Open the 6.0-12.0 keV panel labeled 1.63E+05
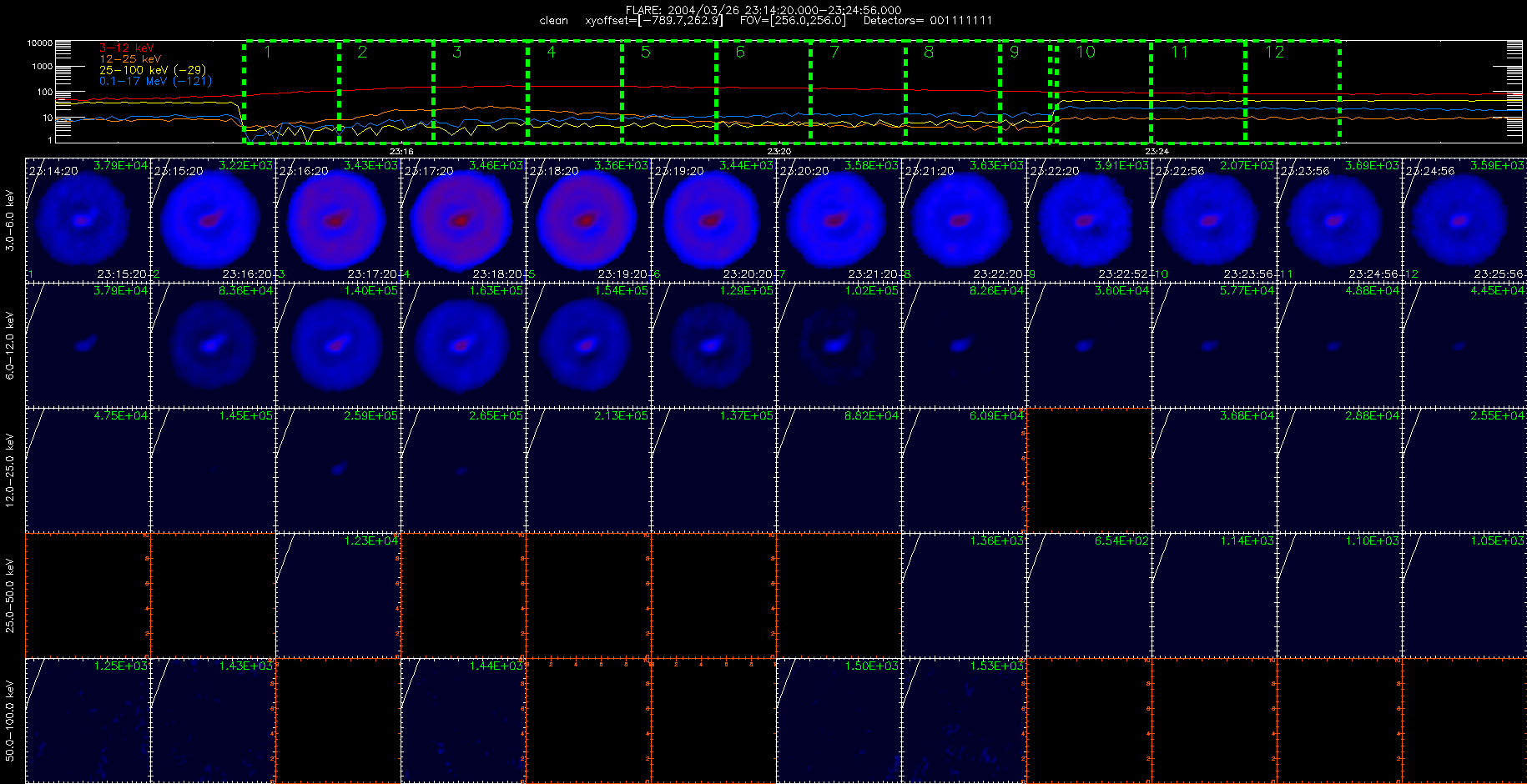 463,345
